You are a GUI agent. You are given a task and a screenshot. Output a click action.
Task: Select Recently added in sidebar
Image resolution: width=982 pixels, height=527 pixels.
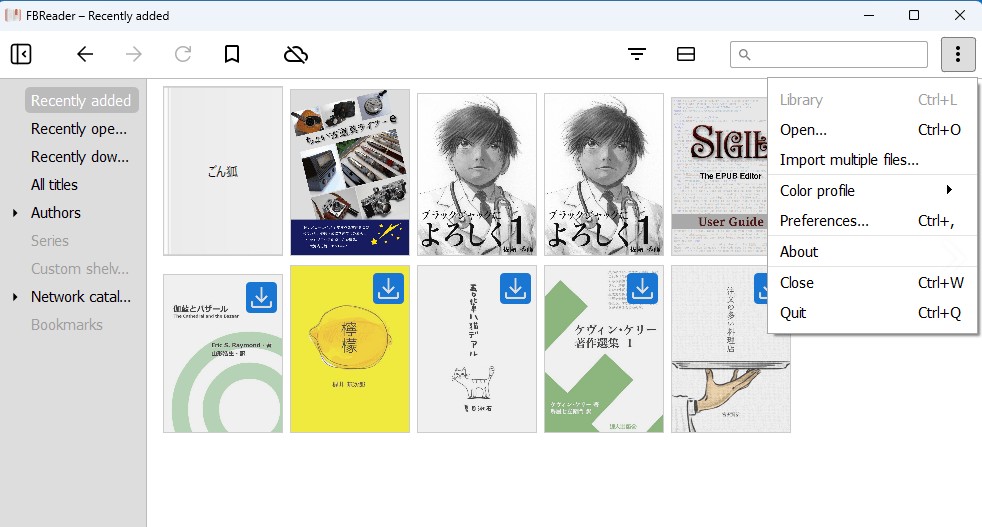(x=81, y=100)
